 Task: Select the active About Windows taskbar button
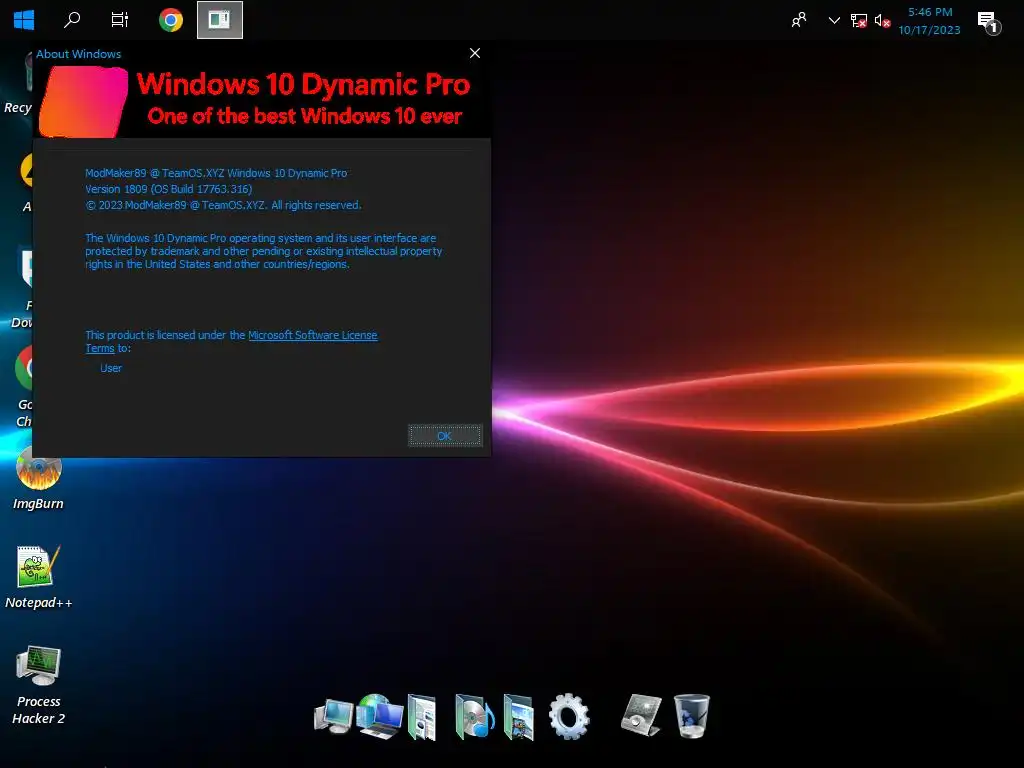click(219, 20)
